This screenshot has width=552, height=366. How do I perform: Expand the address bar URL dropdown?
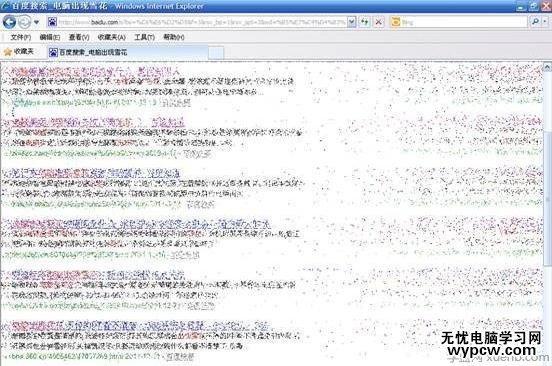(x=351, y=22)
